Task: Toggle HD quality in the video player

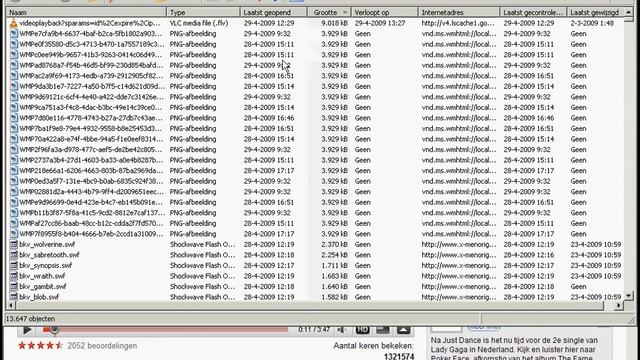Action: (x=362, y=330)
